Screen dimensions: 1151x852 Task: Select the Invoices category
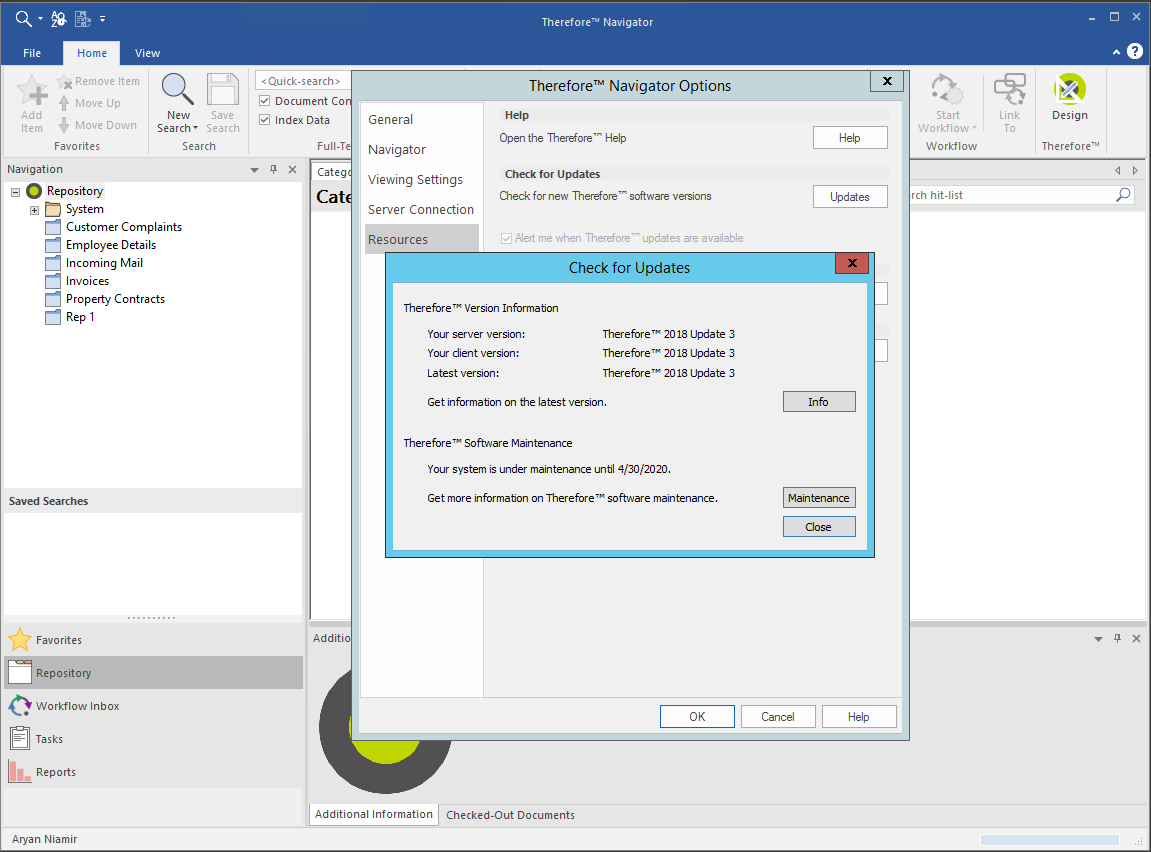point(87,281)
